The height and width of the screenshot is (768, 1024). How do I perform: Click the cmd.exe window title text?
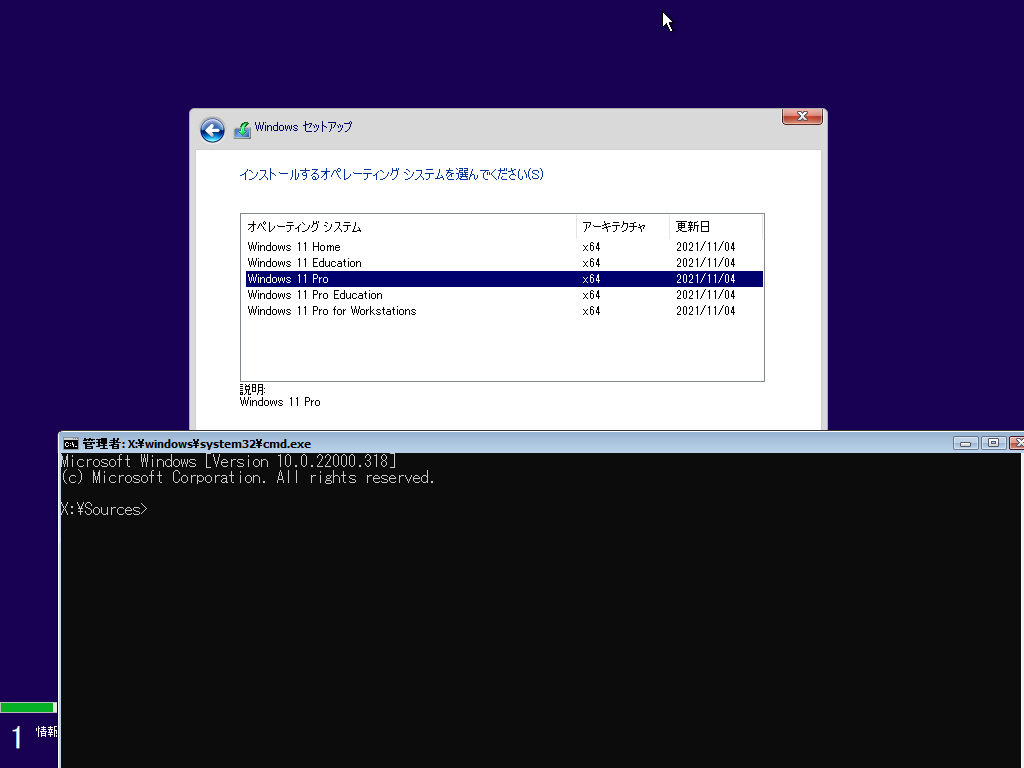197,444
